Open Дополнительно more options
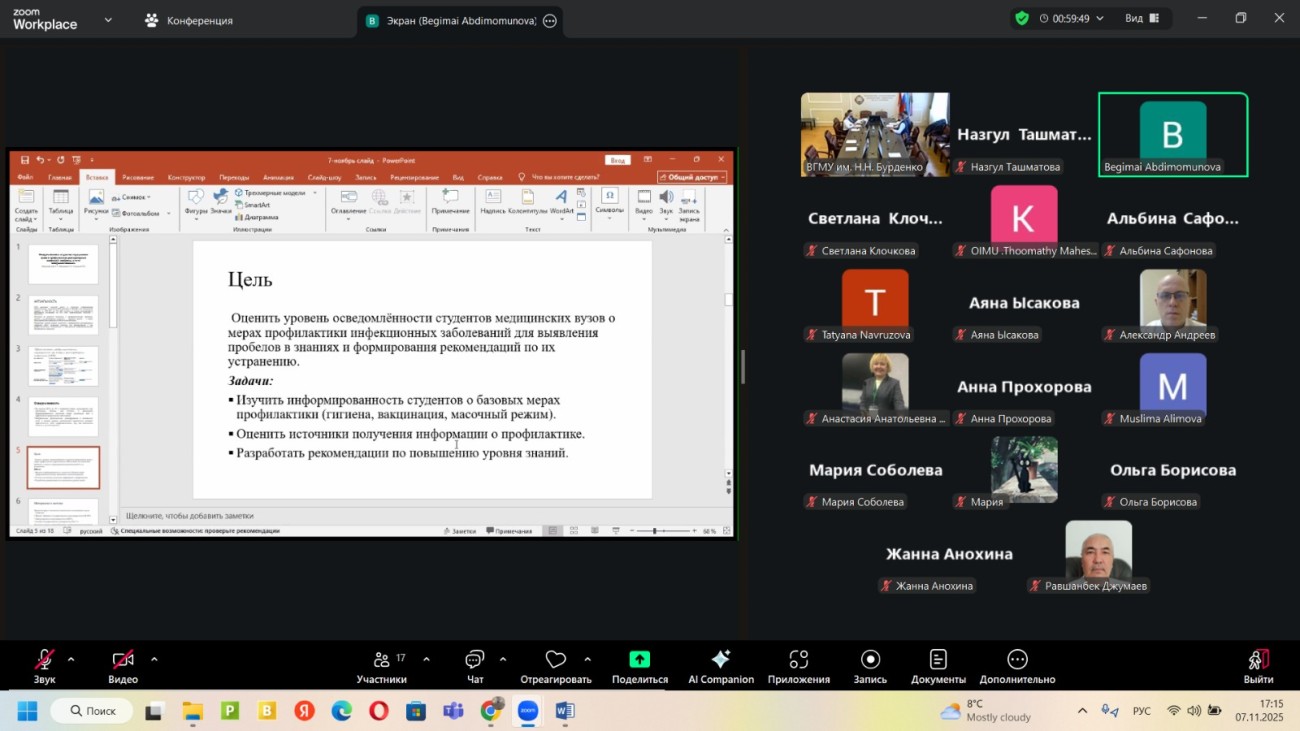The width and height of the screenshot is (1300, 731). click(x=1017, y=667)
